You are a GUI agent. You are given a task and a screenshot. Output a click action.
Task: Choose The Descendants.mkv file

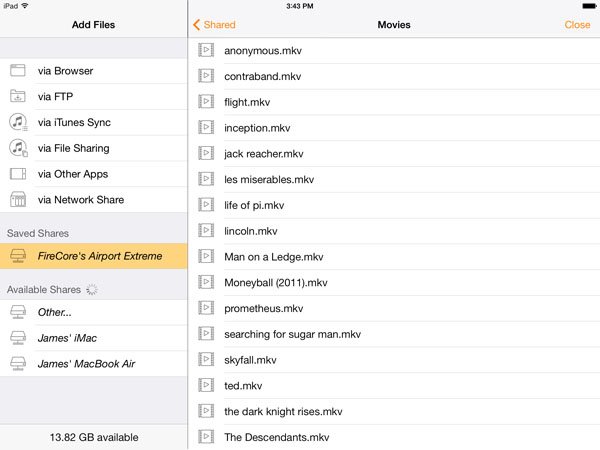pyautogui.click(x=394, y=437)
